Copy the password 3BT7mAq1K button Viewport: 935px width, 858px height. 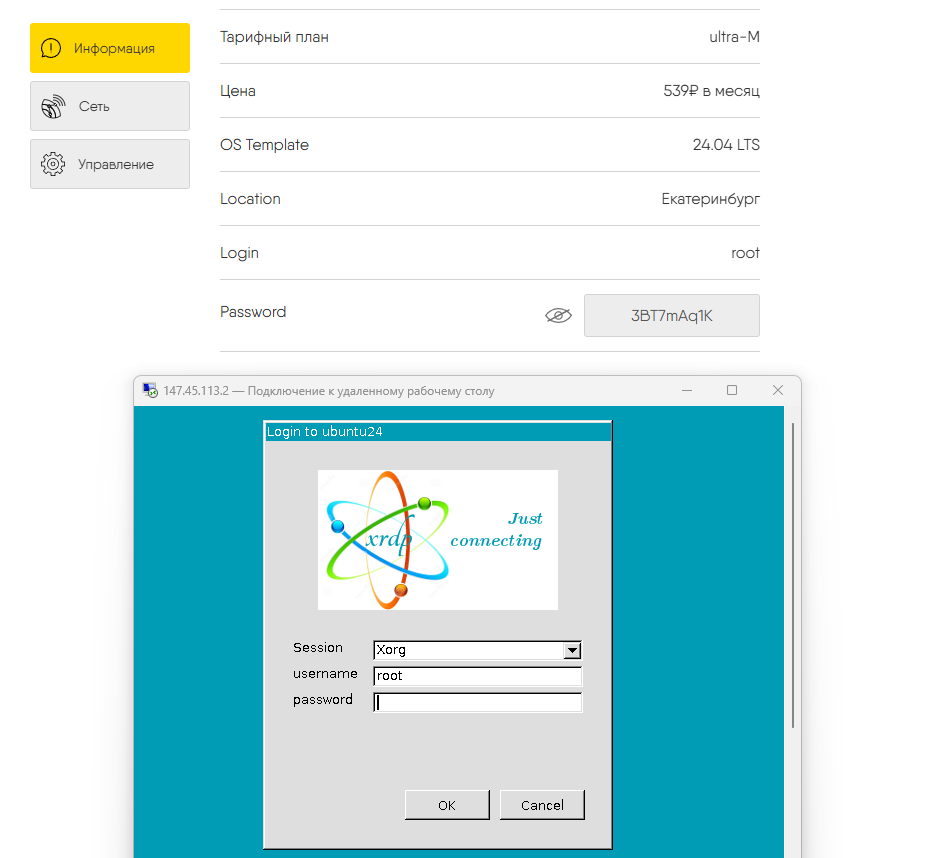click(671, 315)
